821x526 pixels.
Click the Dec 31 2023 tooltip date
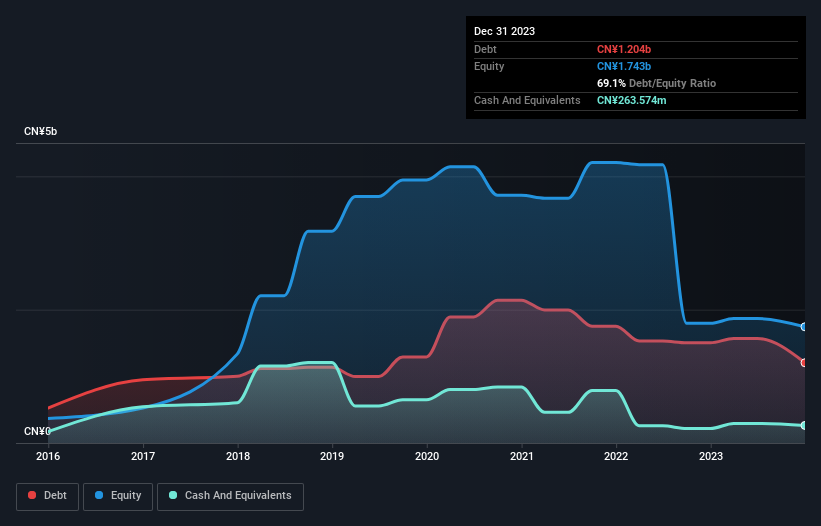504,31
